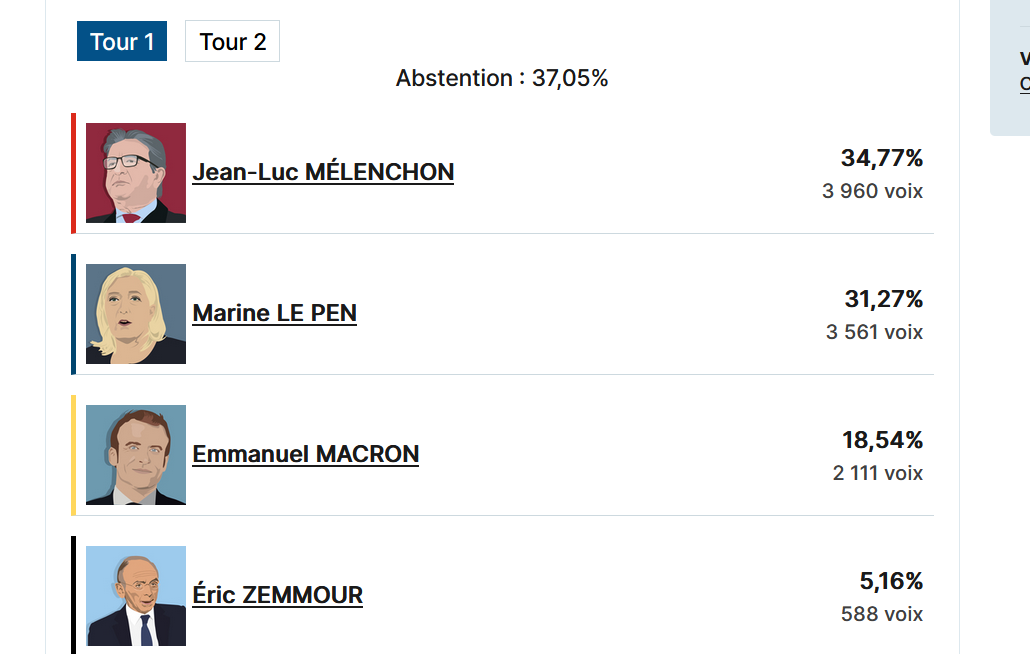Image resolution: width=1030 pixels, height=654 pixels.
Task: Open Éric ZEMMOUR candidate link
Action: tap(277, 595)
